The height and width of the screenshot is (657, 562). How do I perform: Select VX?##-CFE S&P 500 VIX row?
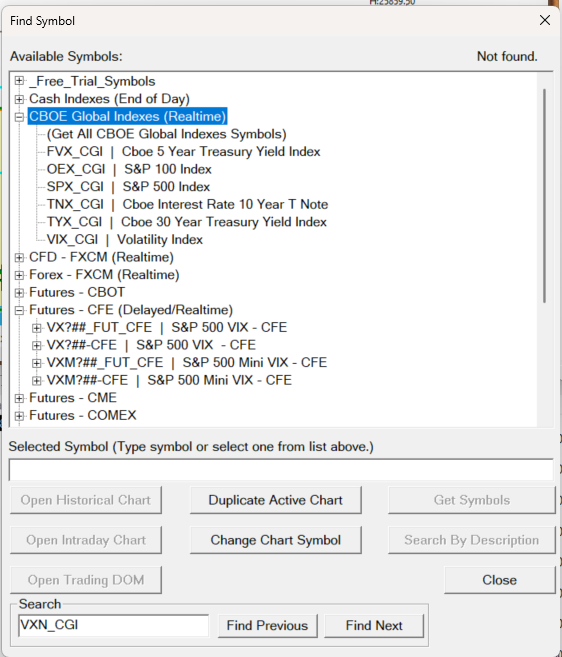tap(151, 345)
